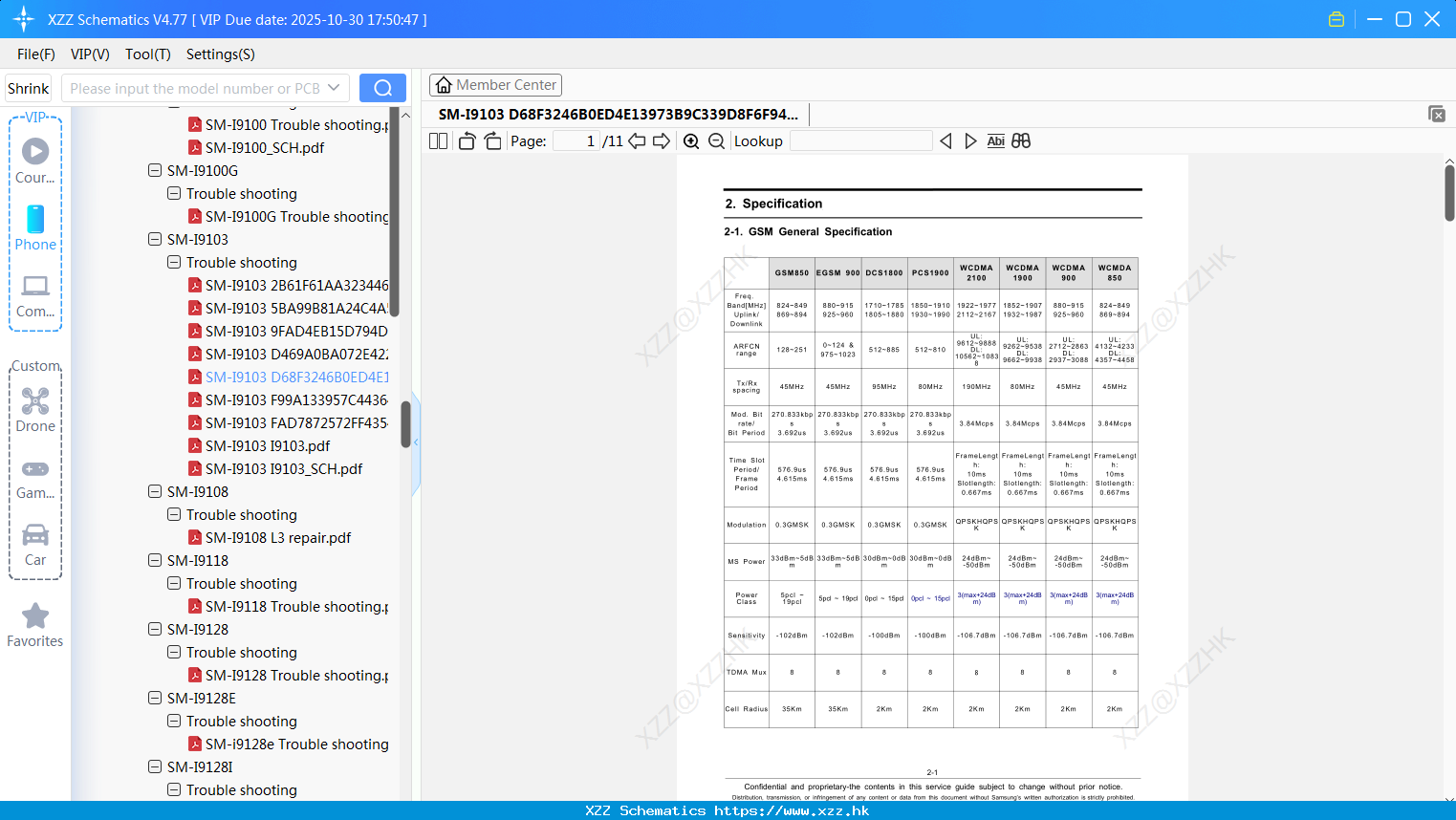Screen dimensions: 1456x820
Task: Open SM-I9103 2B61F61AA323446 file
Action: pos(296,285)
